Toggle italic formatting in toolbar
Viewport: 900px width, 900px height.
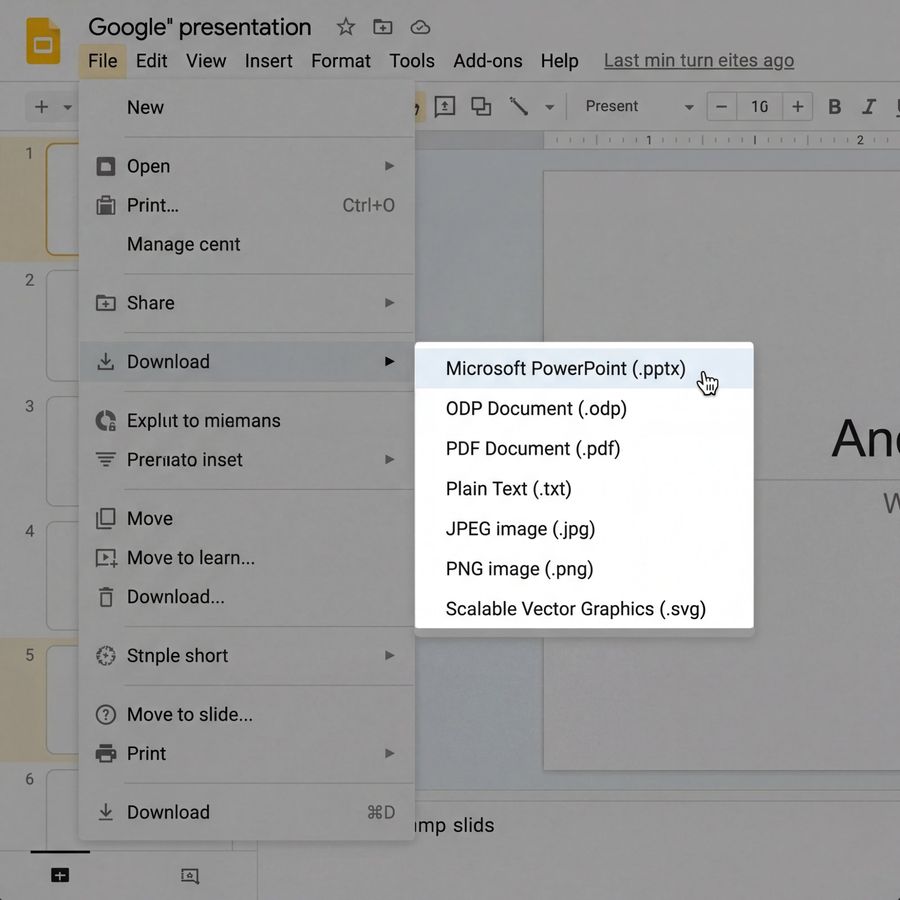(869, 107)
